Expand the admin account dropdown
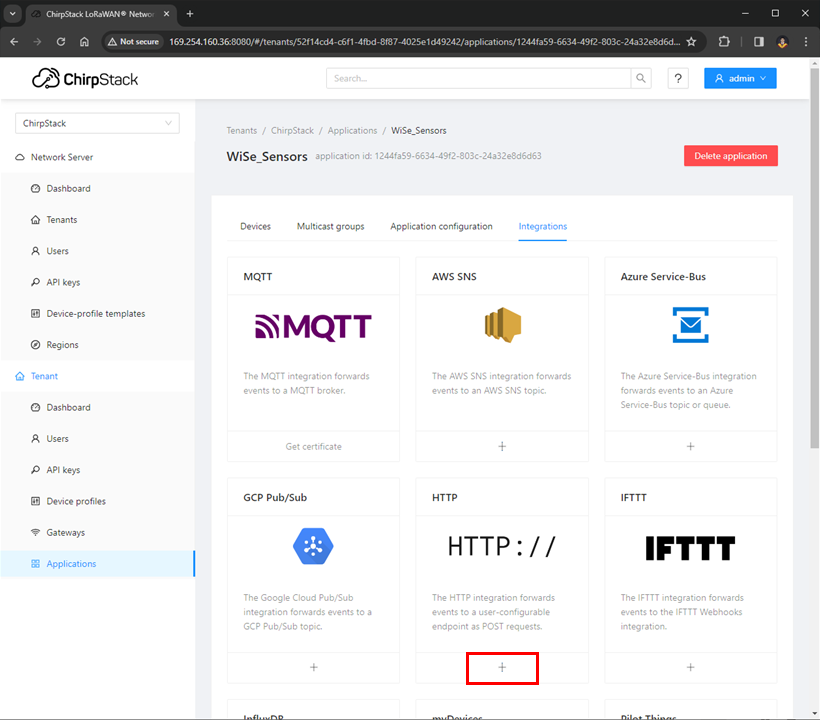The image size is (820, 720). click(740, 77)
